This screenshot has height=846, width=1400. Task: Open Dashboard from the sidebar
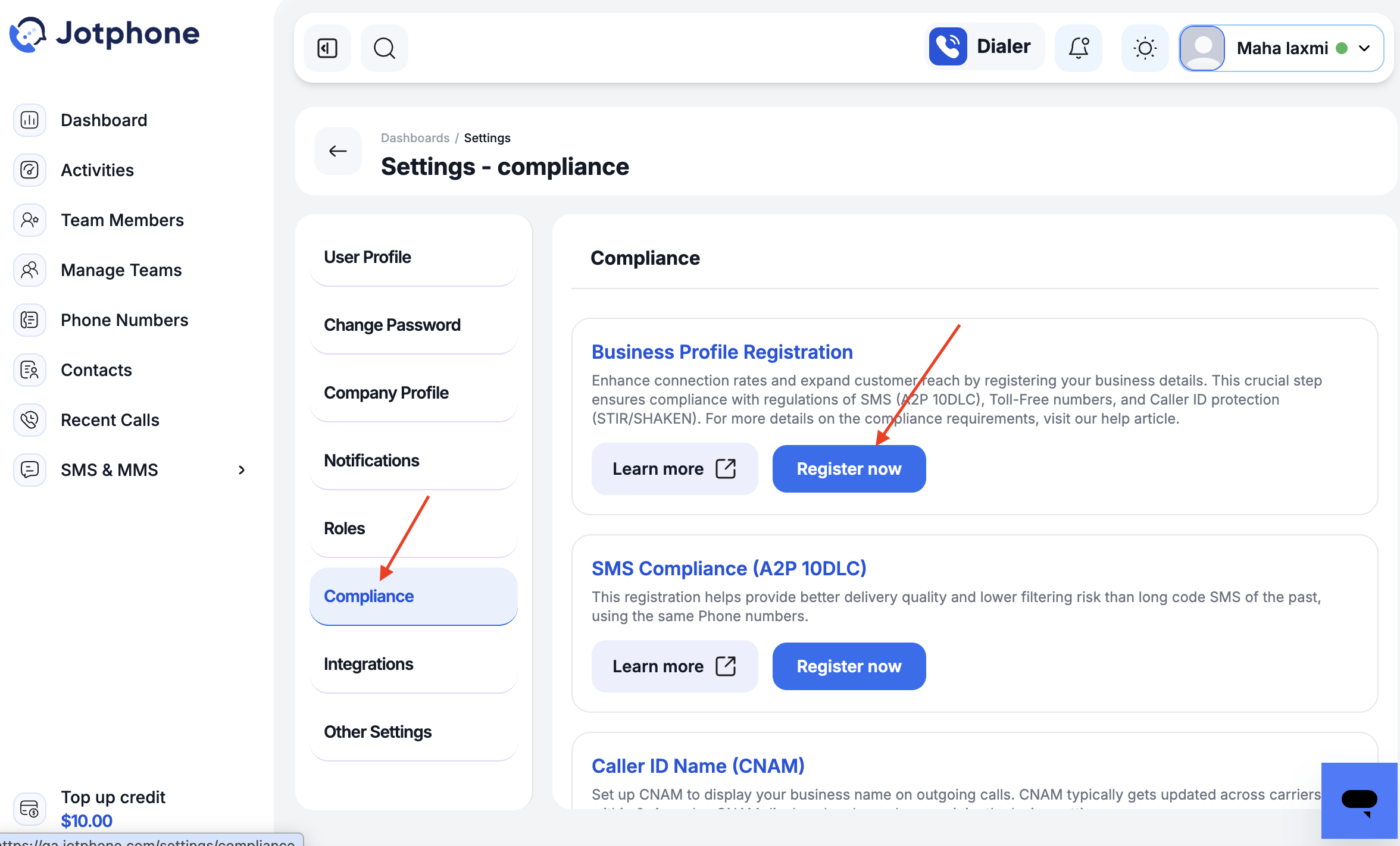[104, 120]
